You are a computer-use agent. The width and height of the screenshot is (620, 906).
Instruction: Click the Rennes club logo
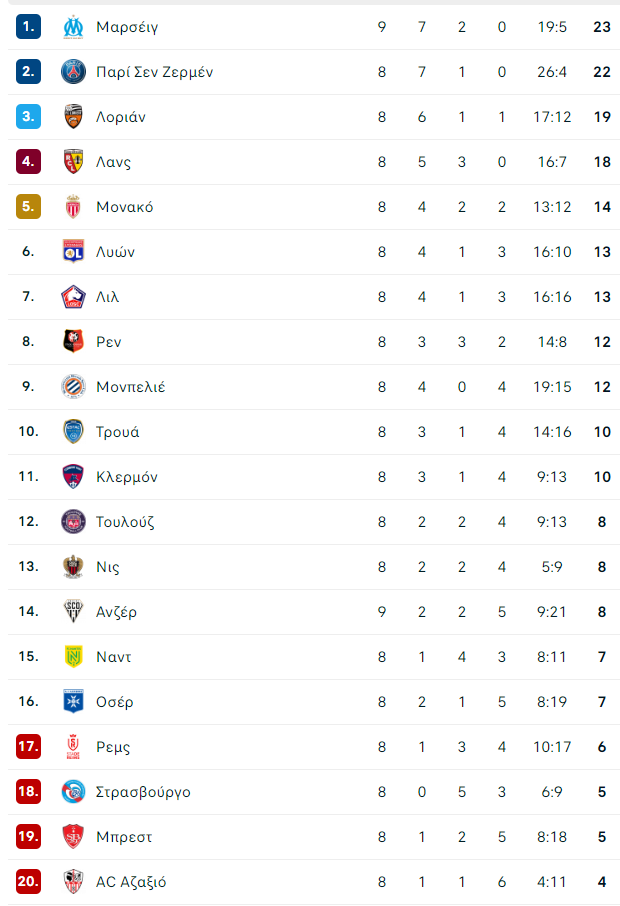pos(73,341)
